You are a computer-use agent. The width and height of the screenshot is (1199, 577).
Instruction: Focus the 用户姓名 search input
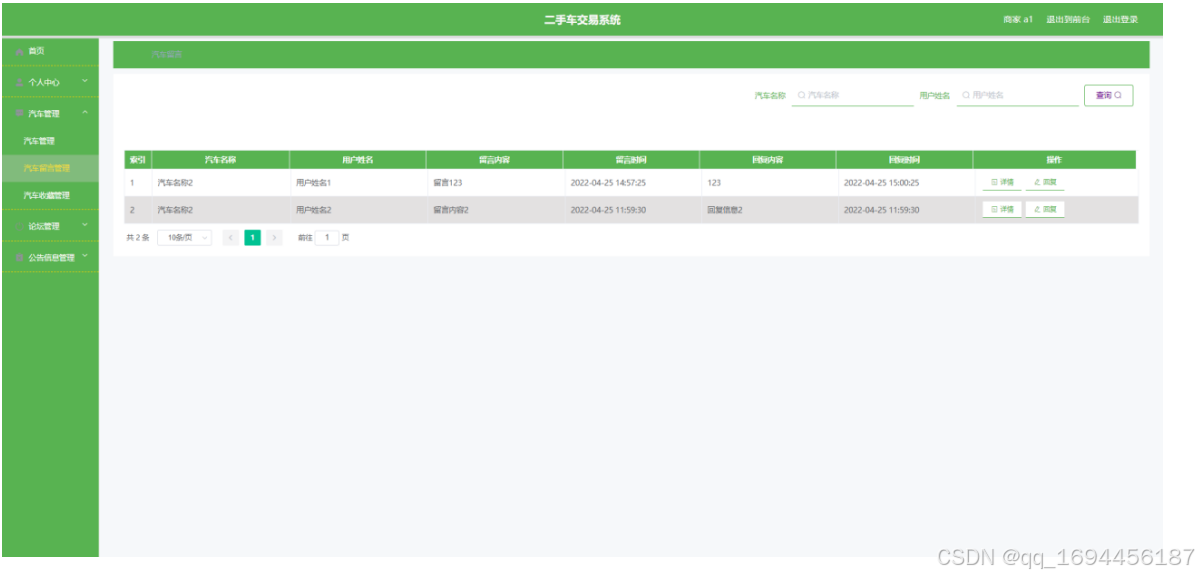click(1018, 96)
